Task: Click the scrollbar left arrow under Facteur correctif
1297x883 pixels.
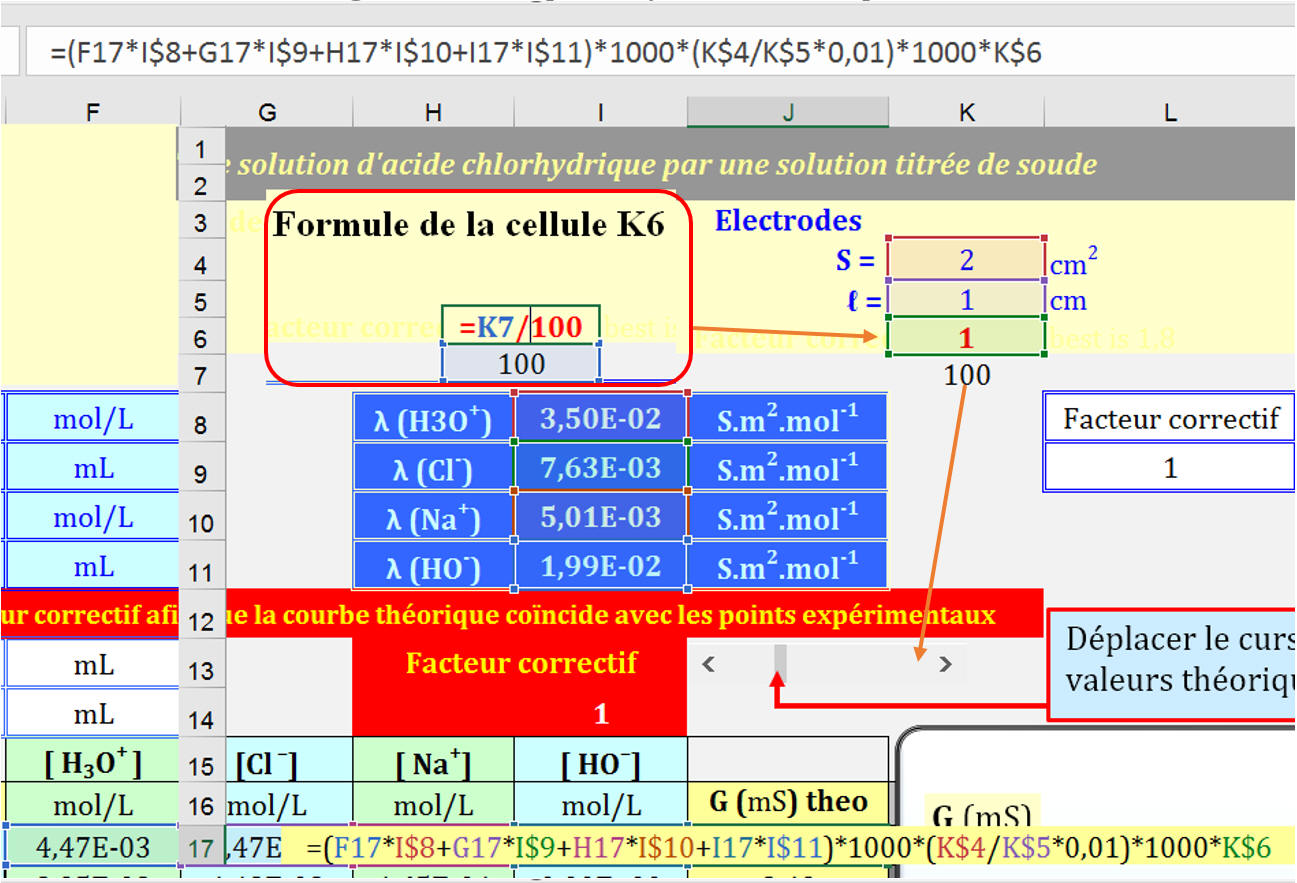Action: pos(709,664)
